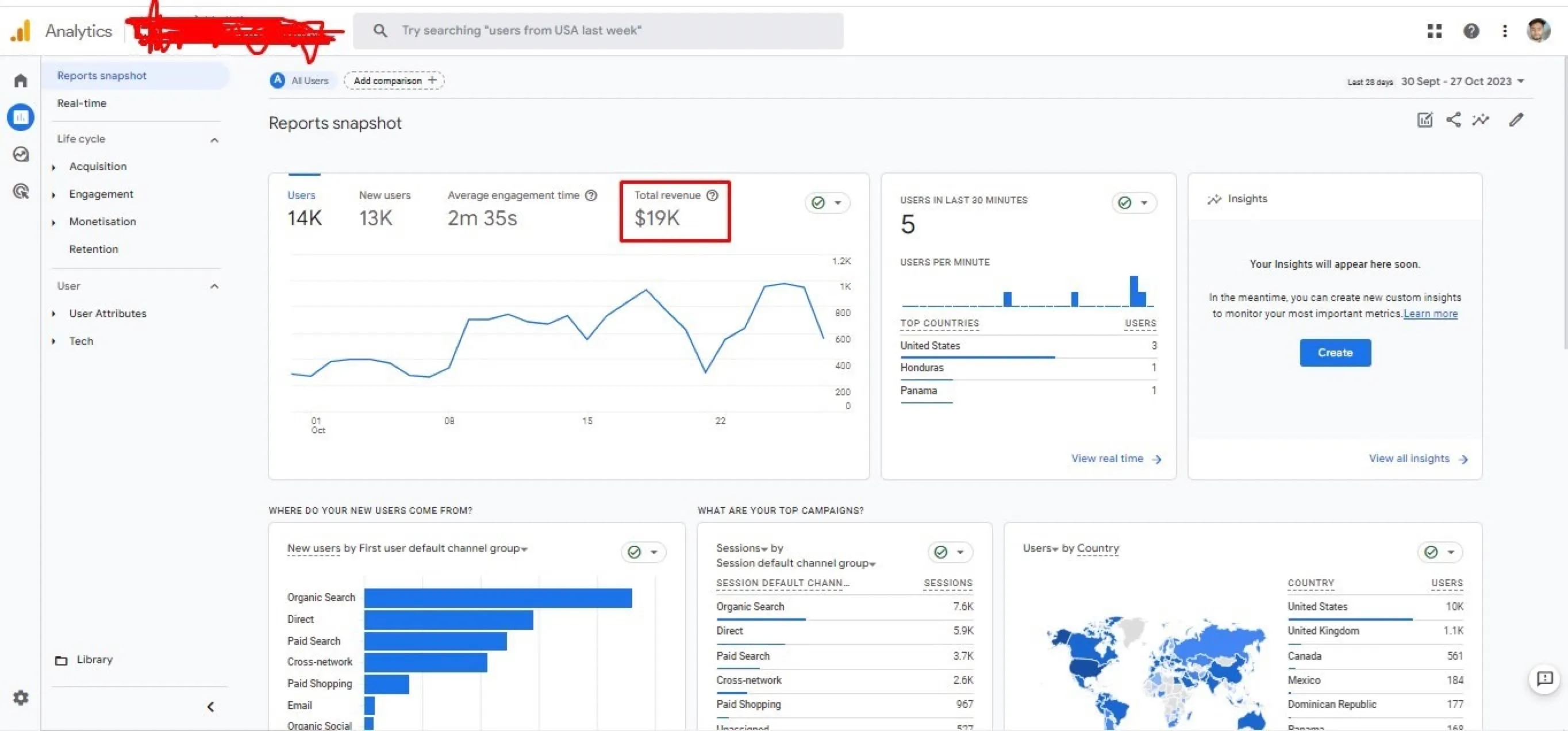The image size is (1568, 731).
Task: Open data quality dropdown on Users card
Action: (827, 203)
